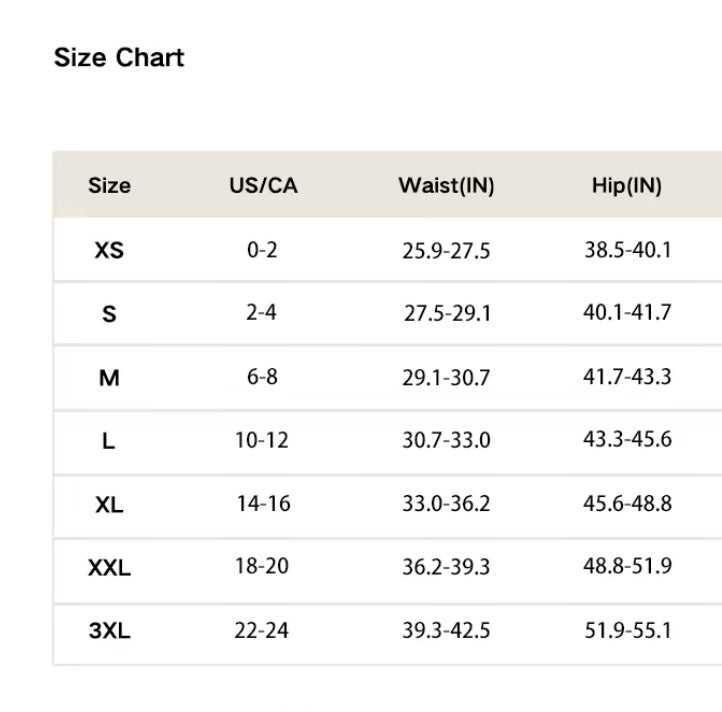The height and width of the screenshot is (712, 722).
Task: Click the US/CA 0-2 cell
Action: (262, 250)
